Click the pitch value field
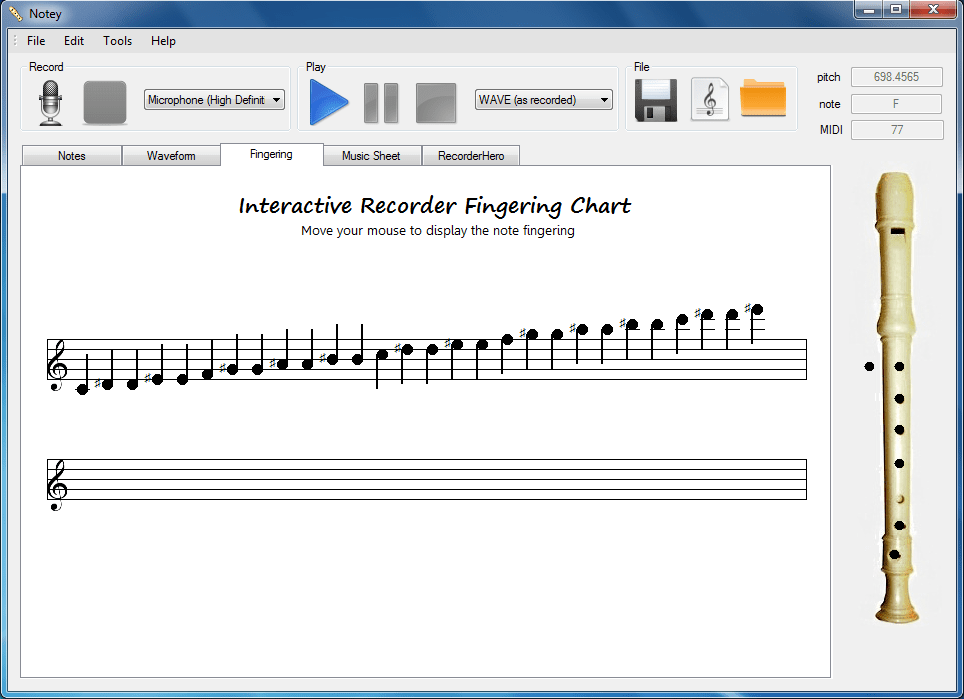The width and height of the screenshot is (964, 699). 896,77
